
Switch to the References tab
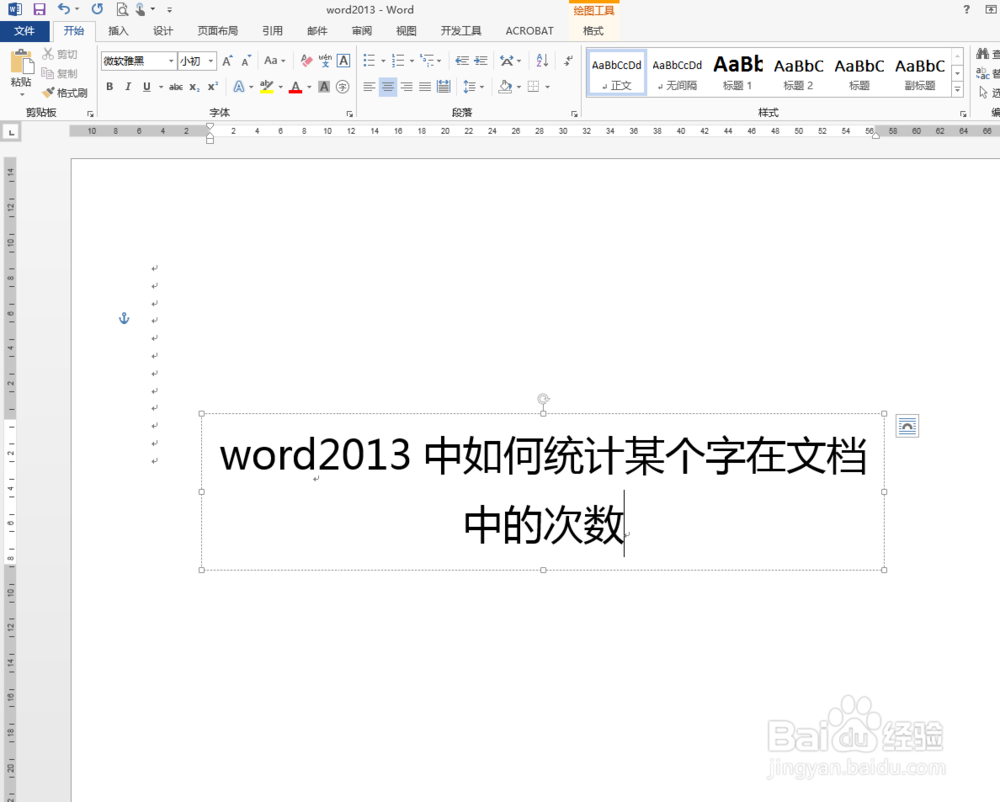[272, 31]
